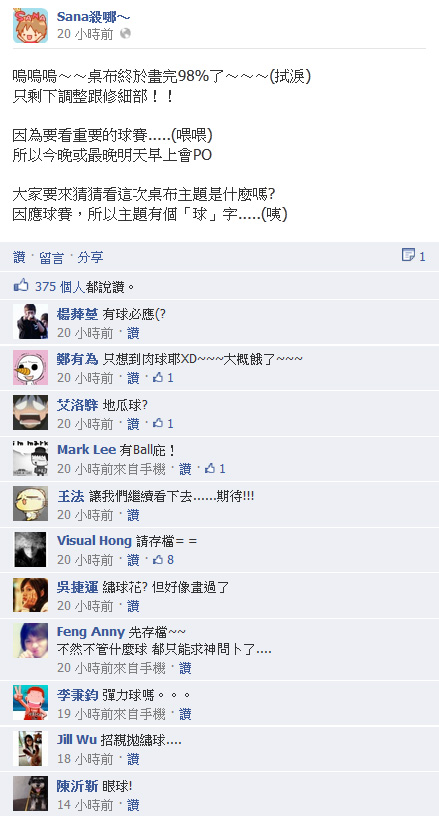Screen dimensions: 439x817
Task: Open 留言 to comment on post
Action: 51,257
